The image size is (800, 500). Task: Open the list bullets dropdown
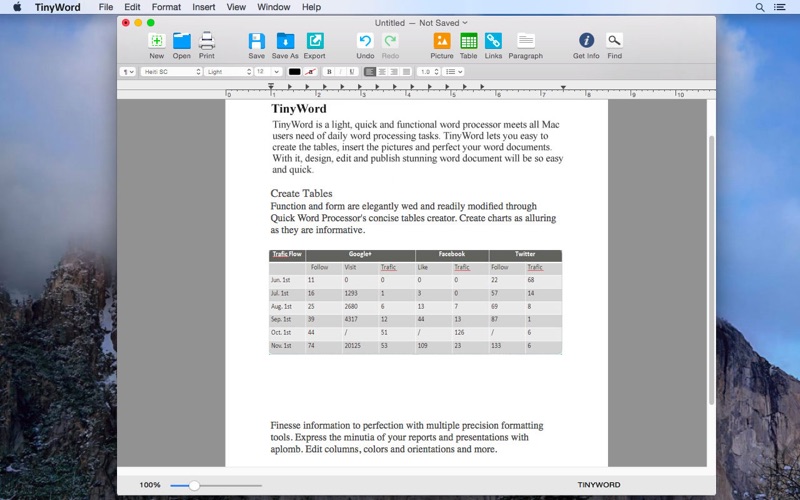coord(454,72)
